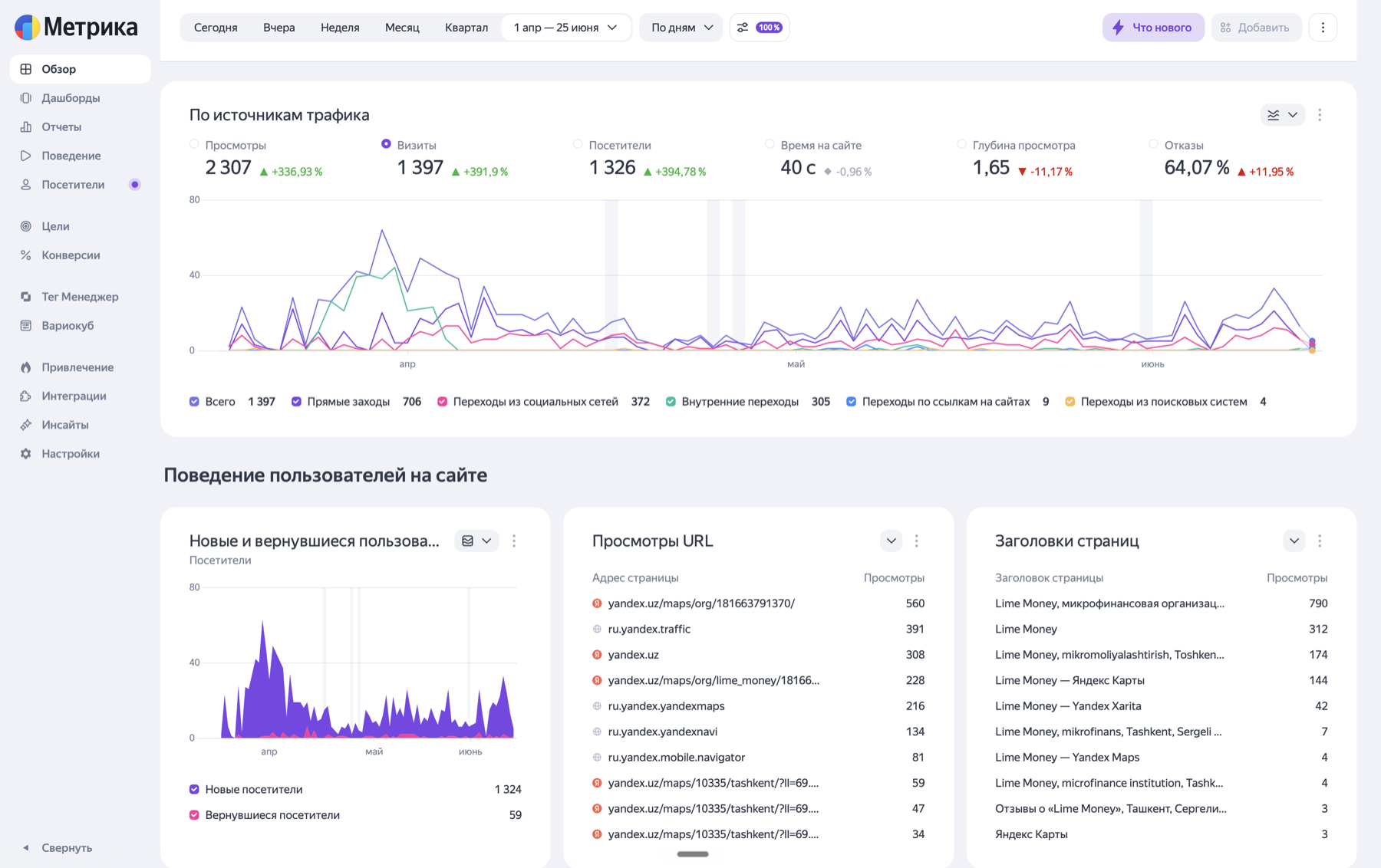The height and width of the screenshot is (868, 1381).
Task: Open Тег Менеджер from the sidebar
Action: tap(80, 297)
